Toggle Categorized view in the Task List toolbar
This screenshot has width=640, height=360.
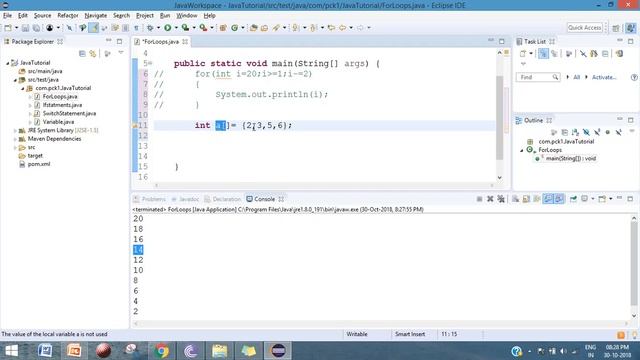point(543,54)
